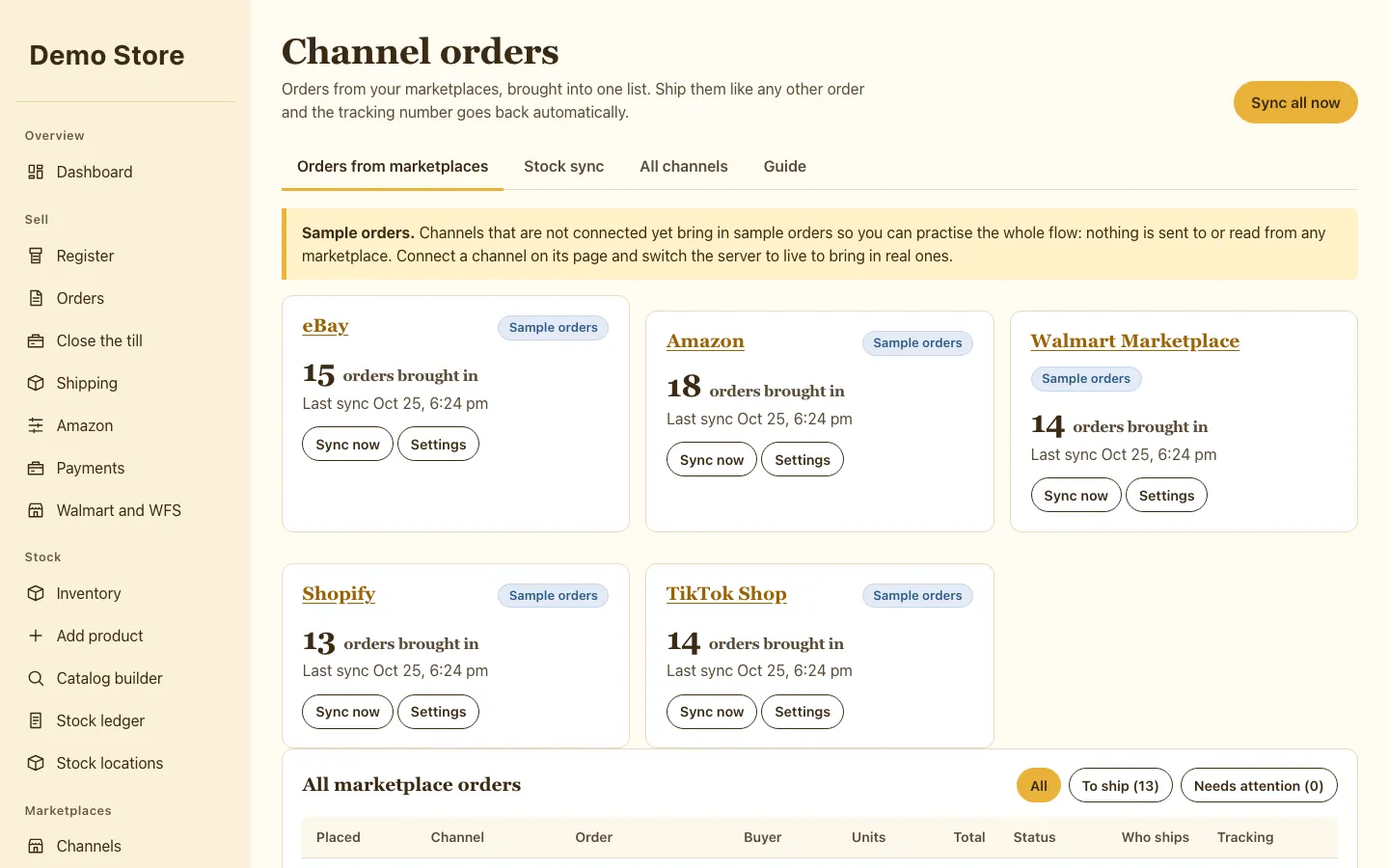Viewport: 1389px width, 868px height.
Task: Open the Shopify channel link
Action: click(x=339, y=594)
